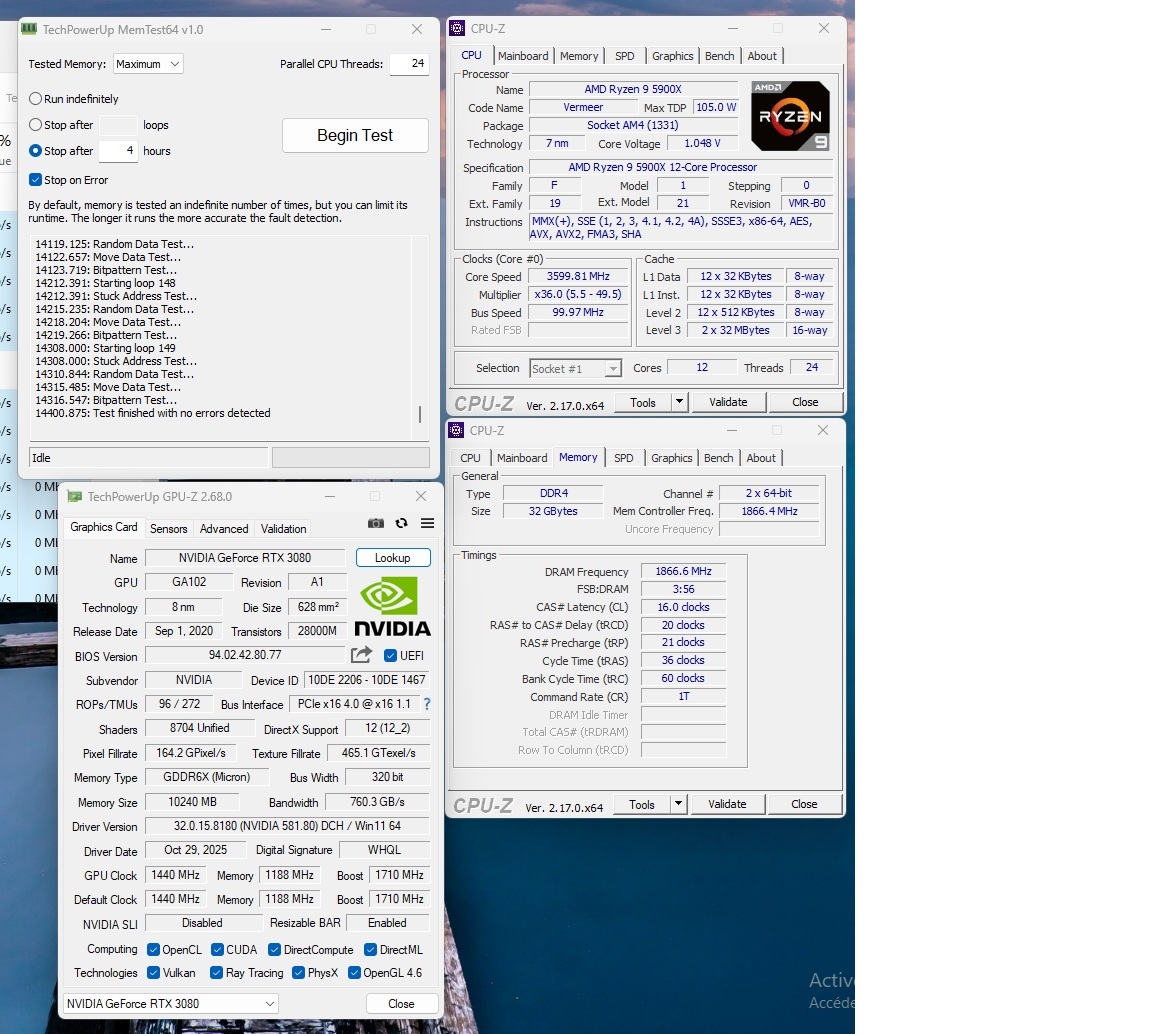1152x1034 pixels.
Task: Toggle the UEFI checkbox in GPU-Z
Action: (x=391, y=655)
